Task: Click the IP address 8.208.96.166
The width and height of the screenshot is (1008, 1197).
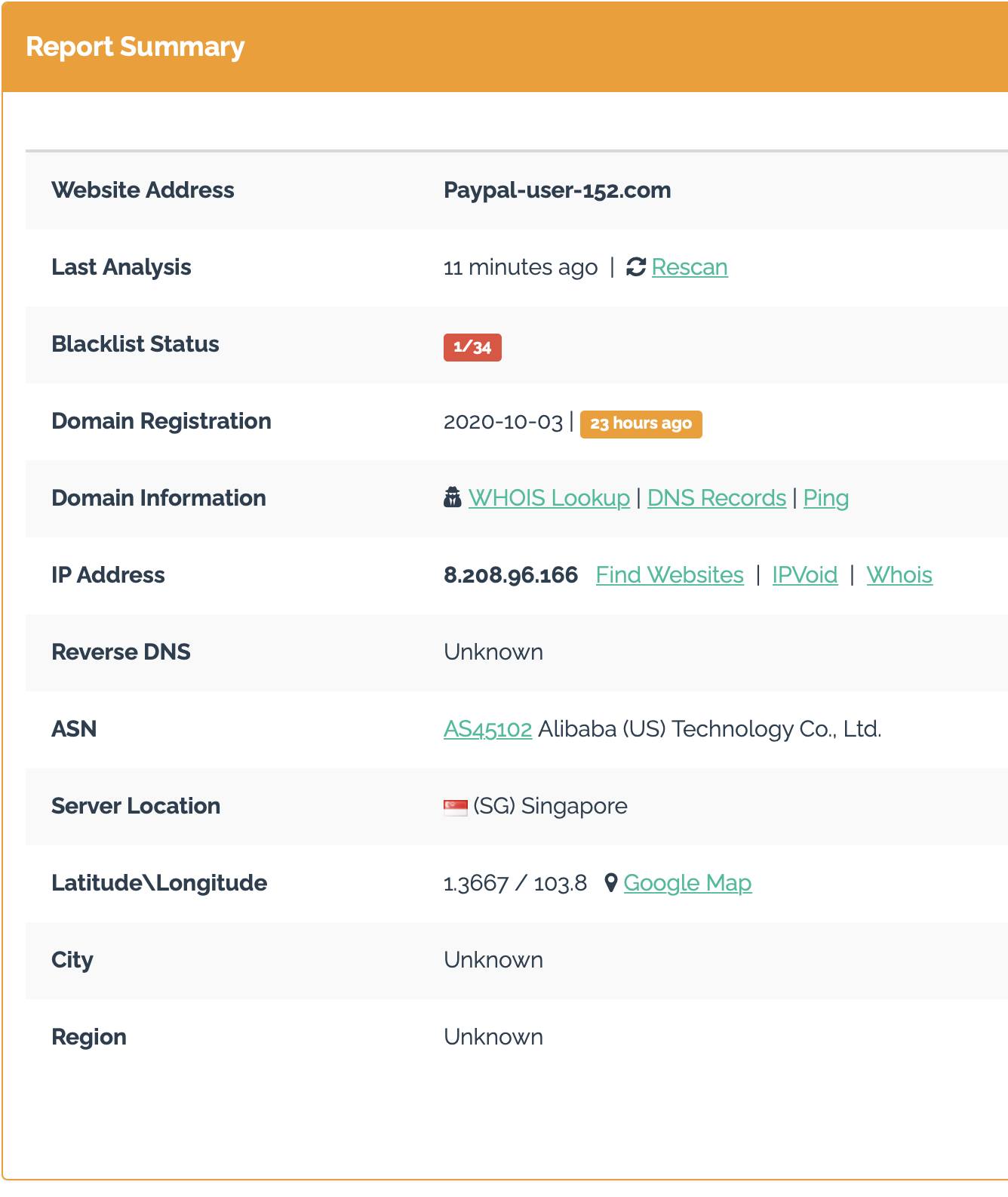Action: point(511,575)
